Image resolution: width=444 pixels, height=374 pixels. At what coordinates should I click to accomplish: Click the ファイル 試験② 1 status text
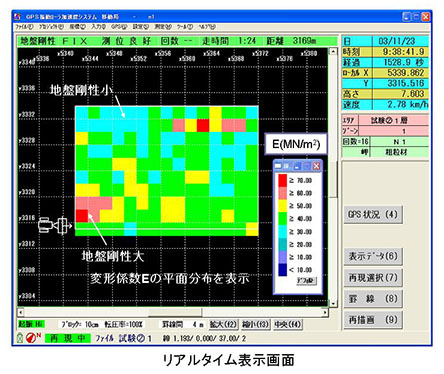click(123, 338)
